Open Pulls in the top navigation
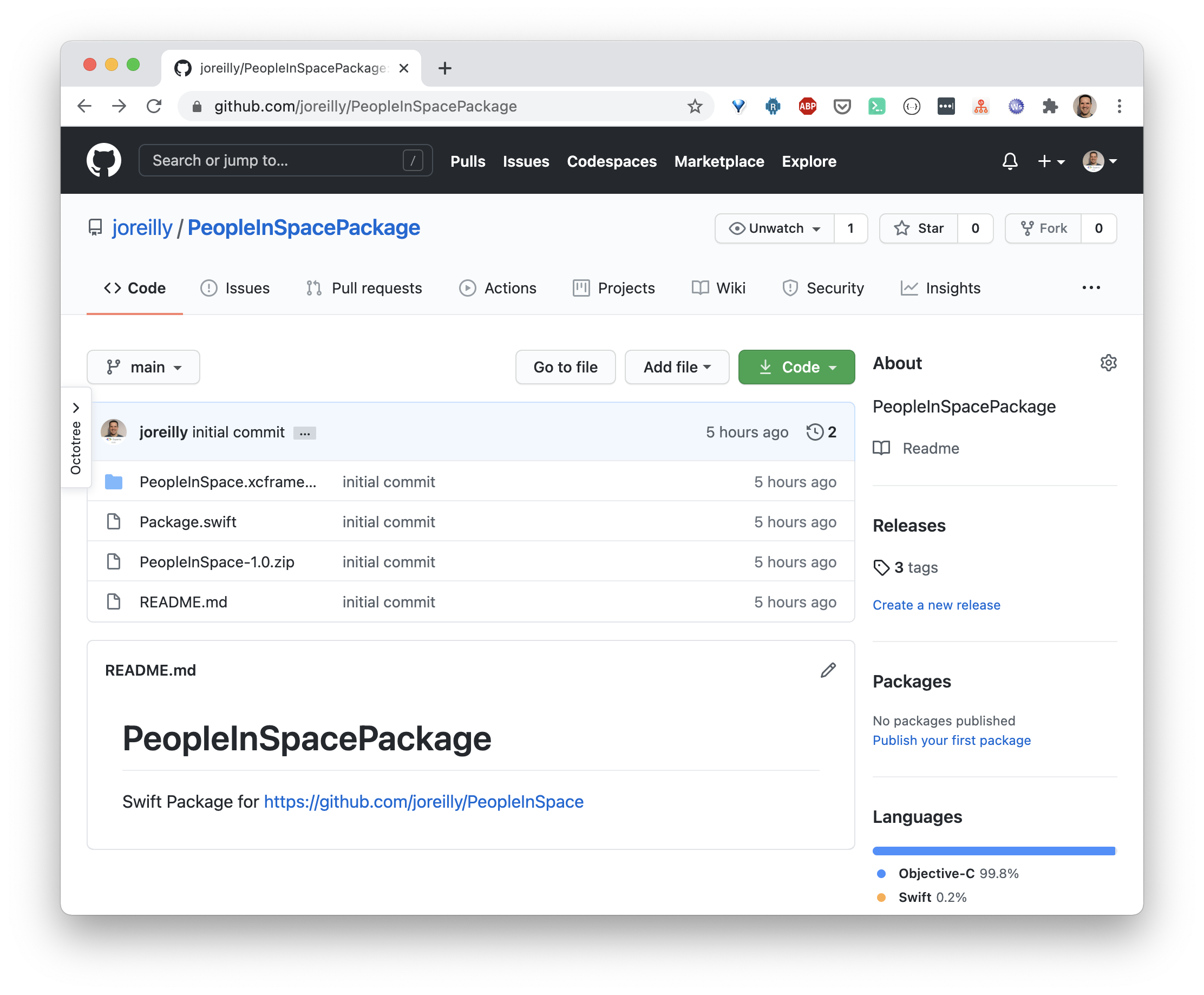This screenshot has height=995, width=1204. (x=468, y=162)
